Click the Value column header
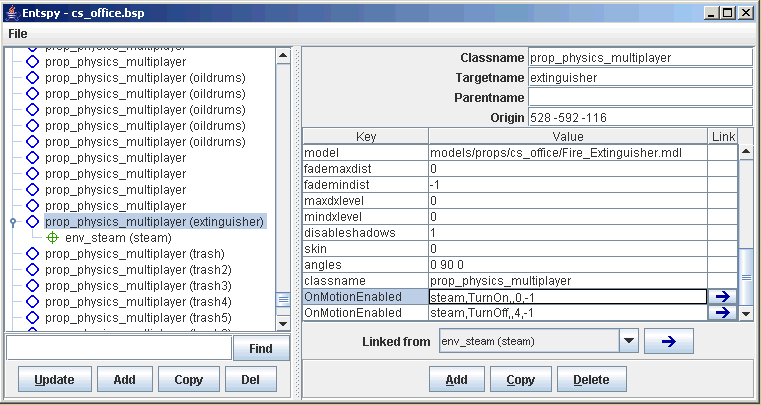761x405 pixels. [568, 137]
